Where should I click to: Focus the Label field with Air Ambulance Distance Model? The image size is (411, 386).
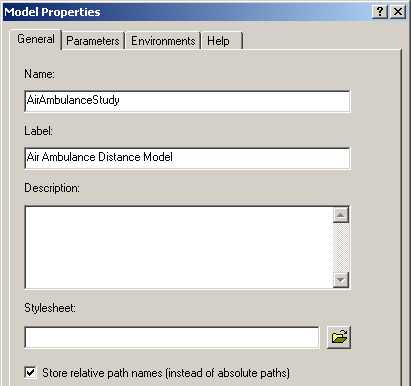pyautogui.click(x=187, y=158)
